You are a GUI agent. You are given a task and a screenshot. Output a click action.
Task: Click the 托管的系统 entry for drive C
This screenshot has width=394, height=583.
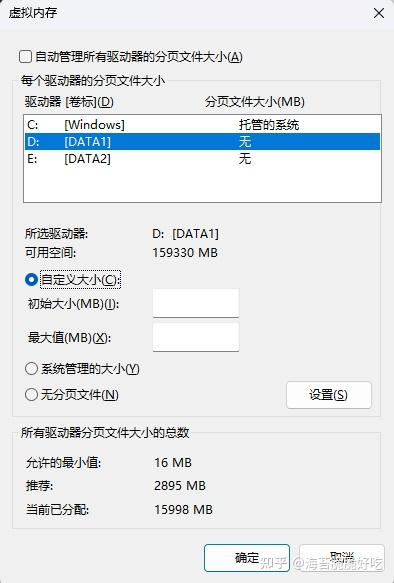pyautogui.click(x=269, y=125)
